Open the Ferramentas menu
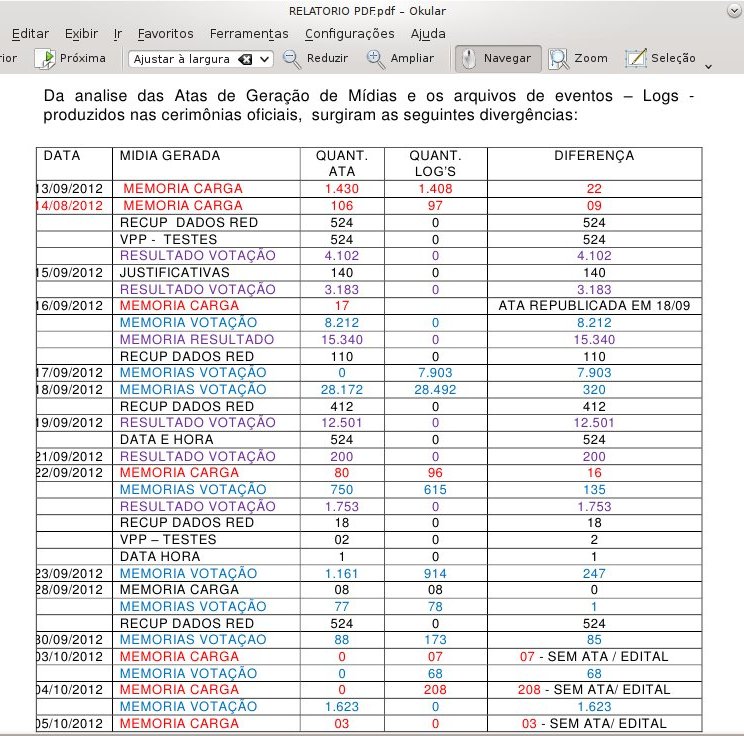Image resolution: width=744 pixels, height=736 pixels. 249,33
